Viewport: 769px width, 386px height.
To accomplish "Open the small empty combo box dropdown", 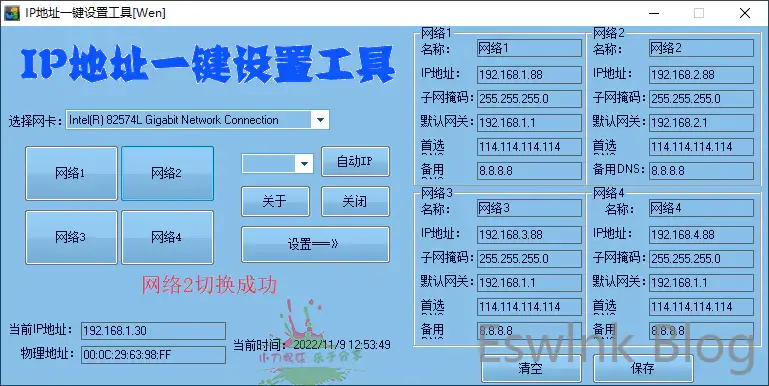I will (x=304, y=164).
